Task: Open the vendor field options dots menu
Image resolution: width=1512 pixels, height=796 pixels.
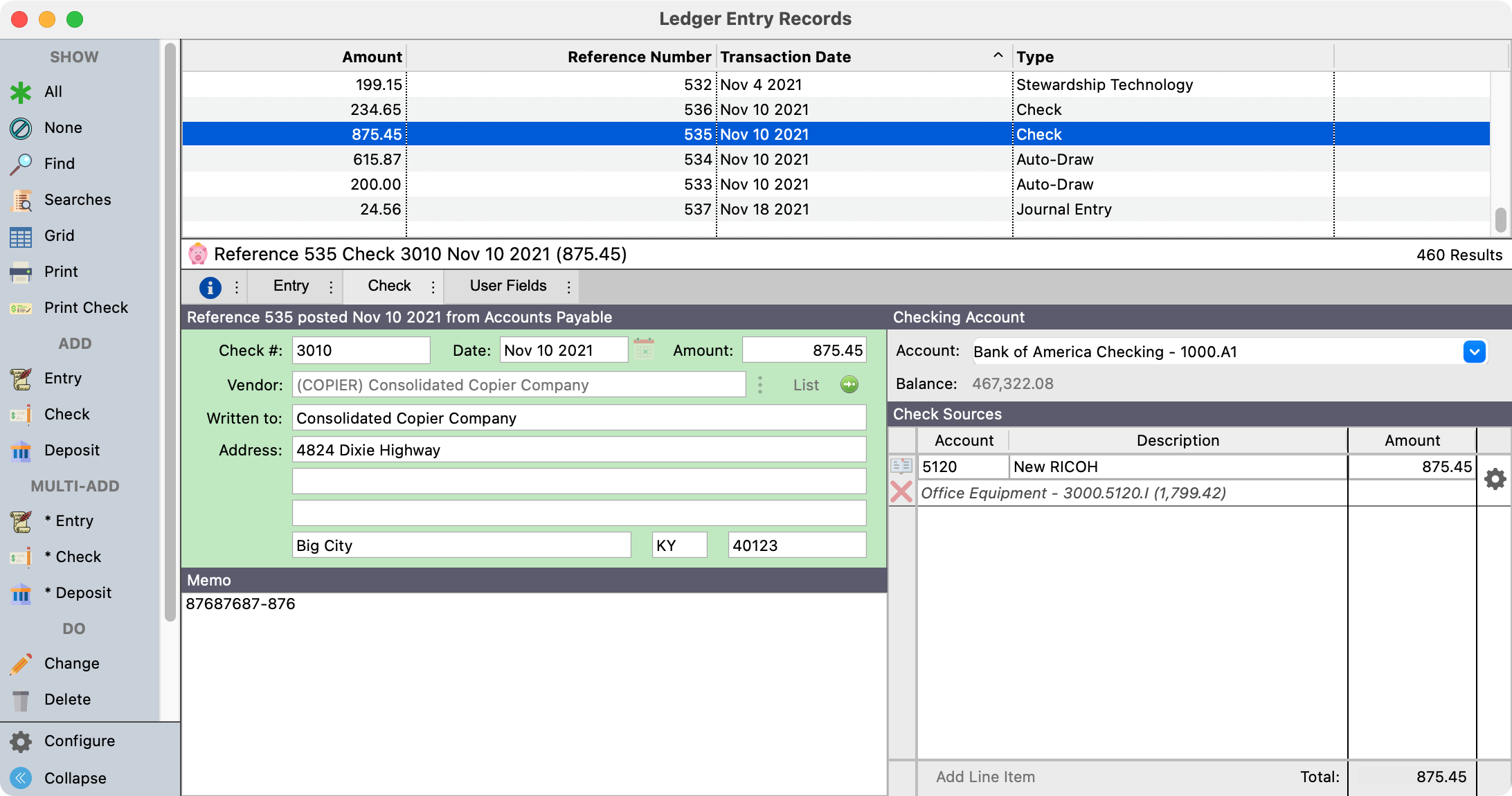Action: pyautogui.click(x=760, y=385)
